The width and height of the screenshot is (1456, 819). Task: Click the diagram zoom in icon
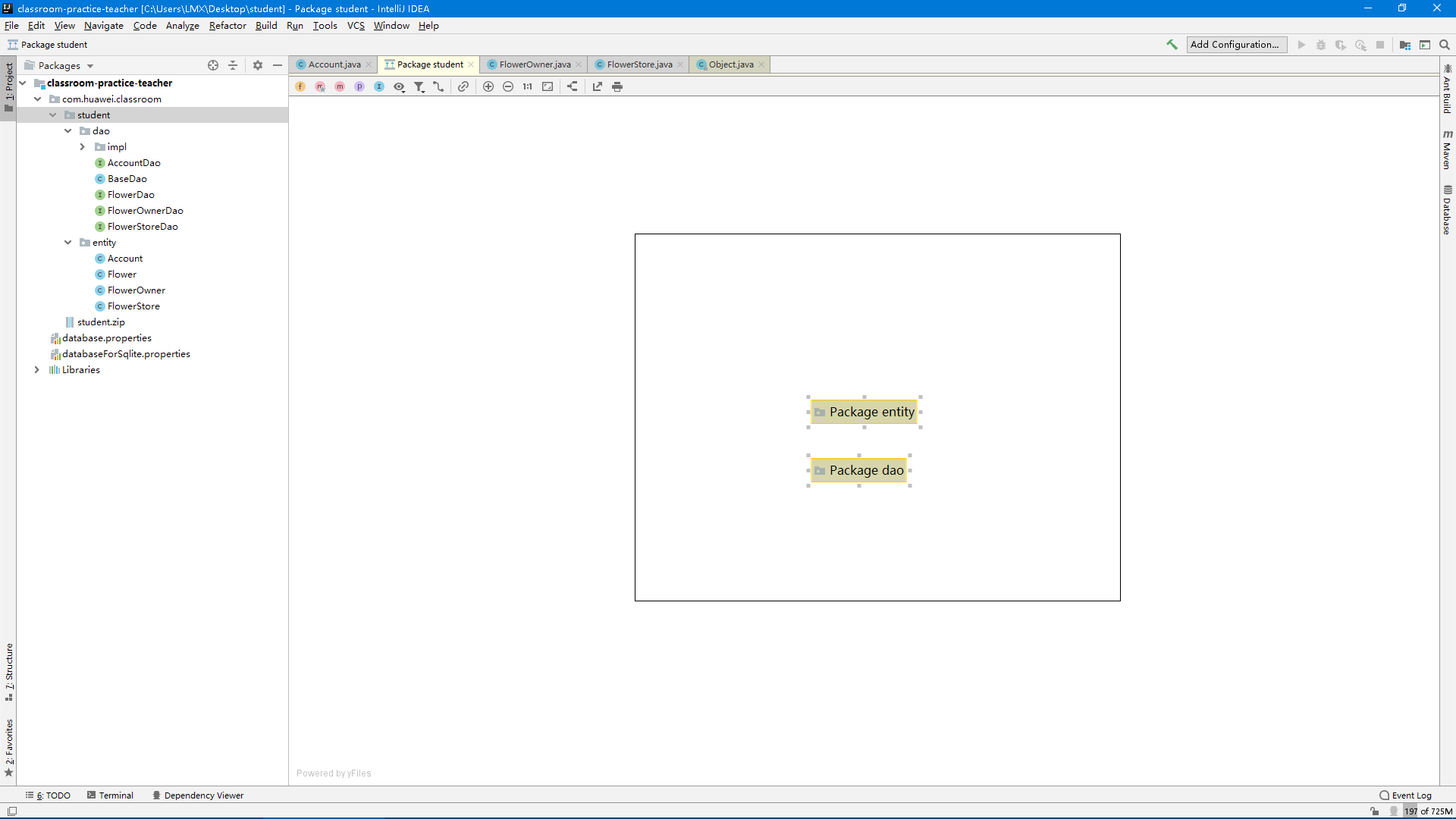tap(488, 86)
